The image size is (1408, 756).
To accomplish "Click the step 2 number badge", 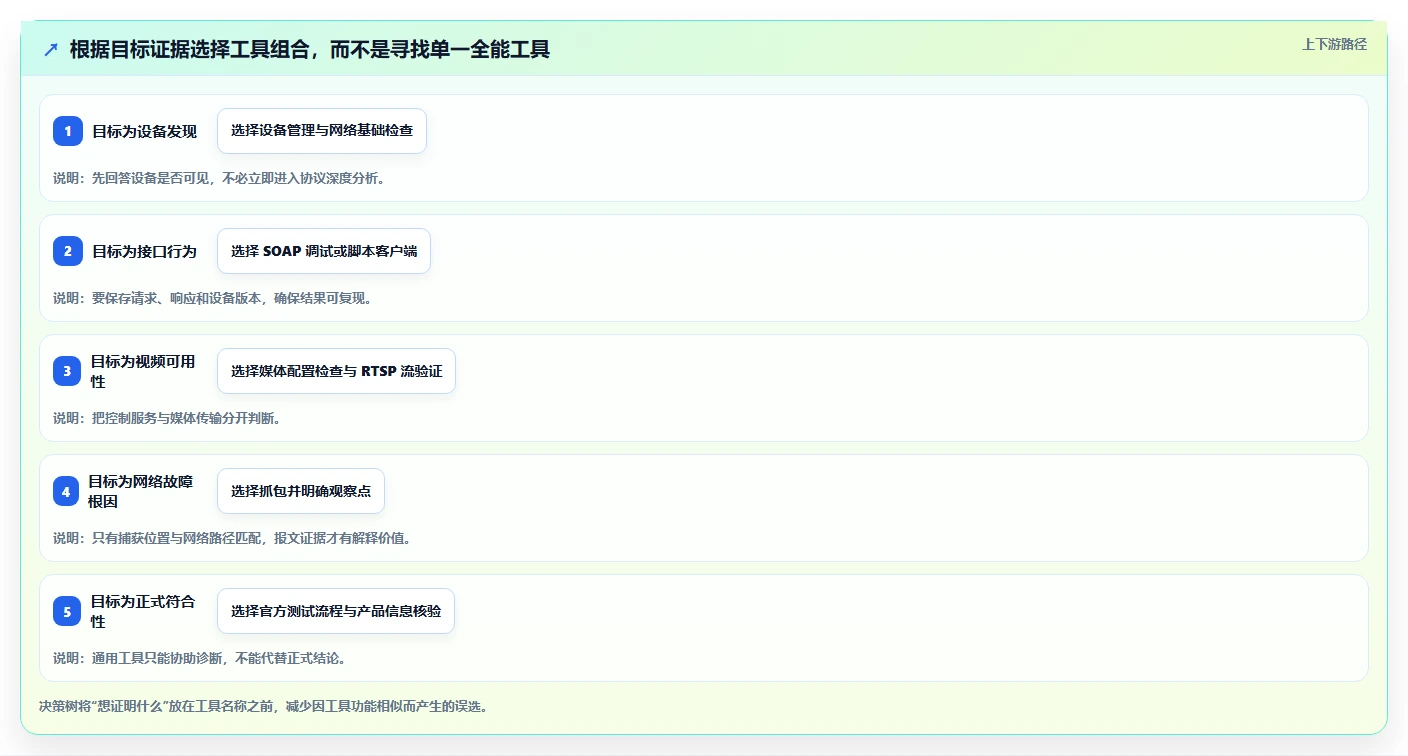I will 67,251.
